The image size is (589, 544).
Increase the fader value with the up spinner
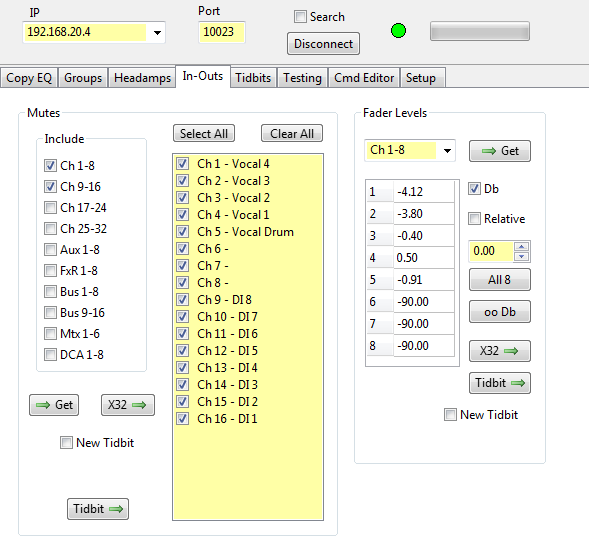(x=521, y=246)
